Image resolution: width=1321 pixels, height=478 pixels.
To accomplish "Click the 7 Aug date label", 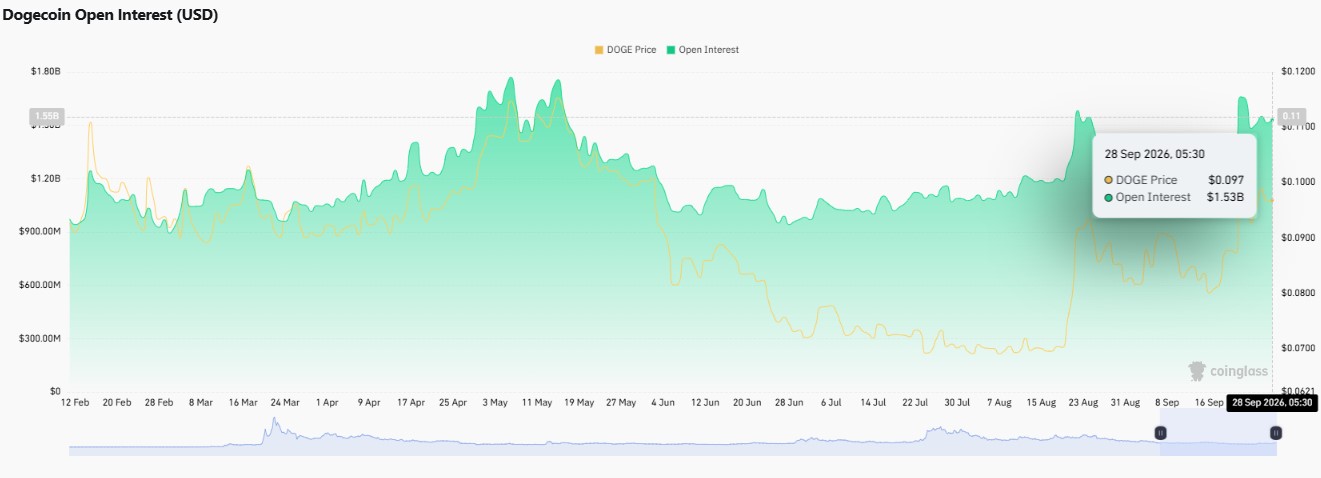I will coord(999,402).
